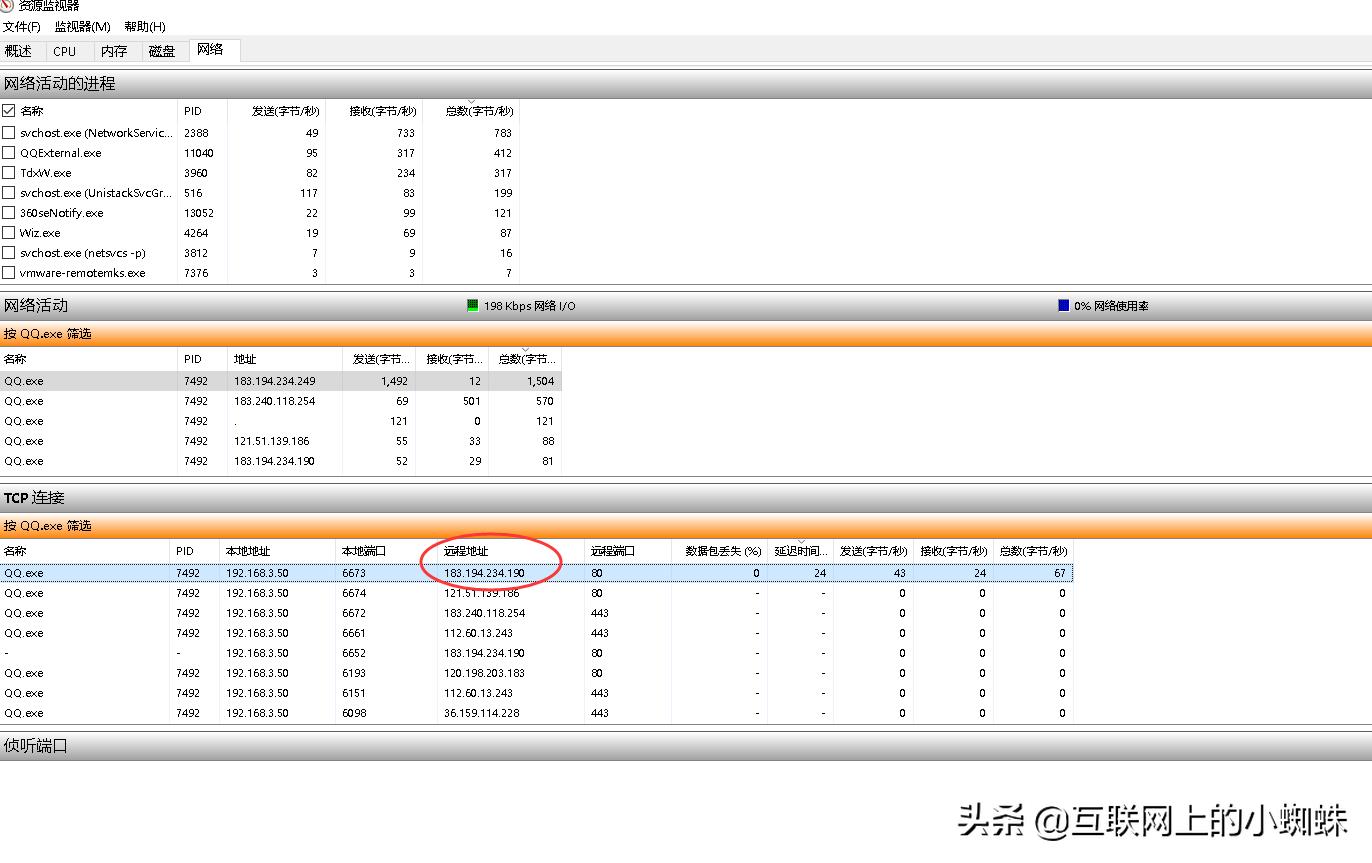Viewport: 1372px width, 863px height.
Task: Select network activity row with total 88
Action: pyautogui.click(x=281, y=441)
